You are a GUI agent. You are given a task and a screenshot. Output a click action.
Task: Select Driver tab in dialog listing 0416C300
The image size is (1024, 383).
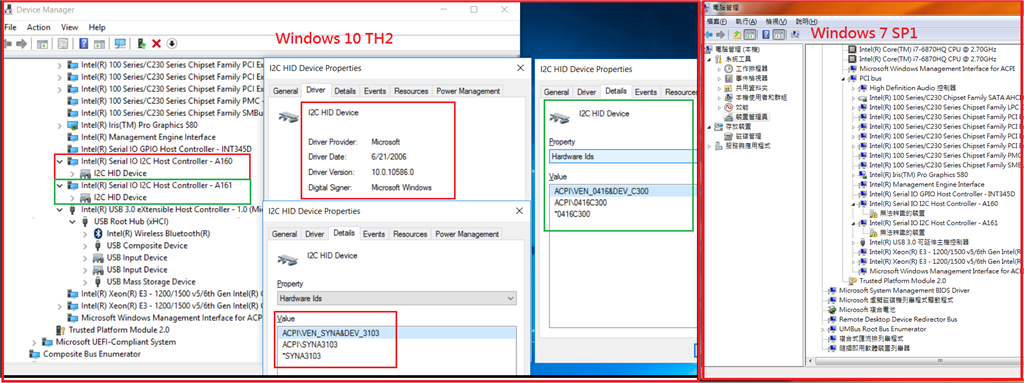[x=586, y=92]
